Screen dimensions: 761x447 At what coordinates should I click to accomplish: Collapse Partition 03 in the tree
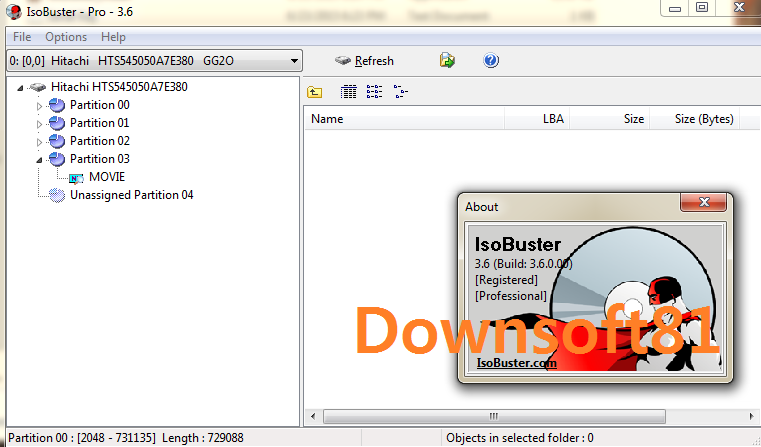tap(39, 160)
